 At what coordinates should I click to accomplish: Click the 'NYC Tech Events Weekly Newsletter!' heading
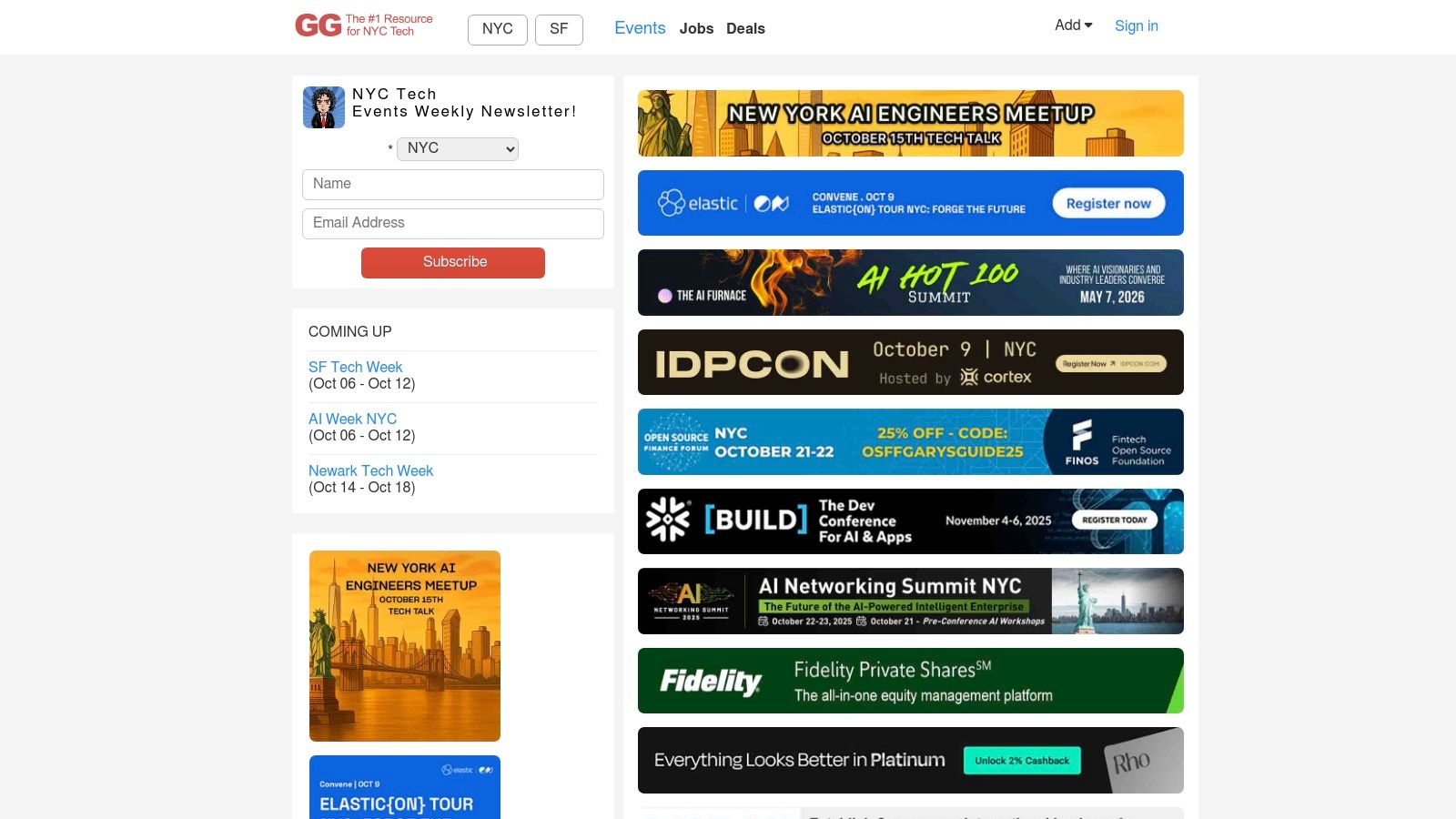point(464,103)
